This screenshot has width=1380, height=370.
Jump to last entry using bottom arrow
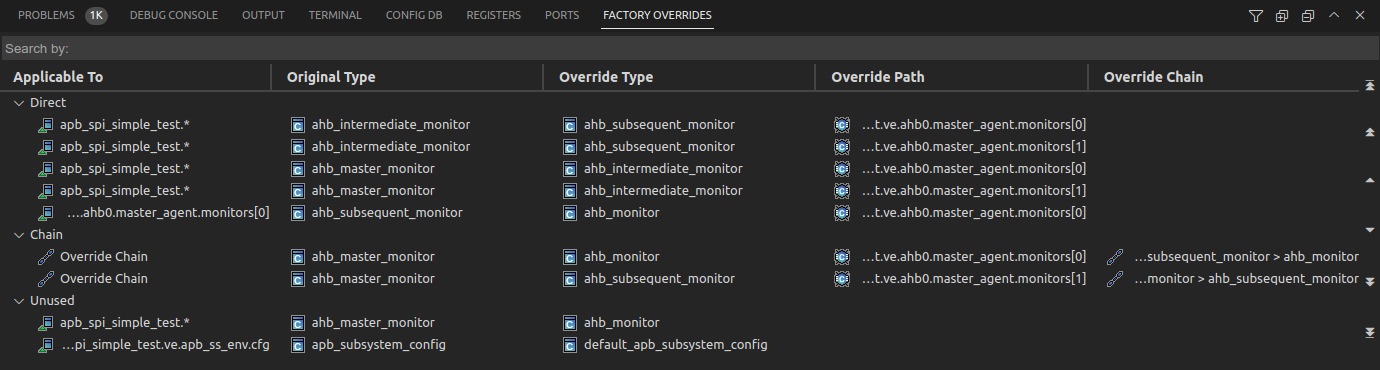[1369, 332]
